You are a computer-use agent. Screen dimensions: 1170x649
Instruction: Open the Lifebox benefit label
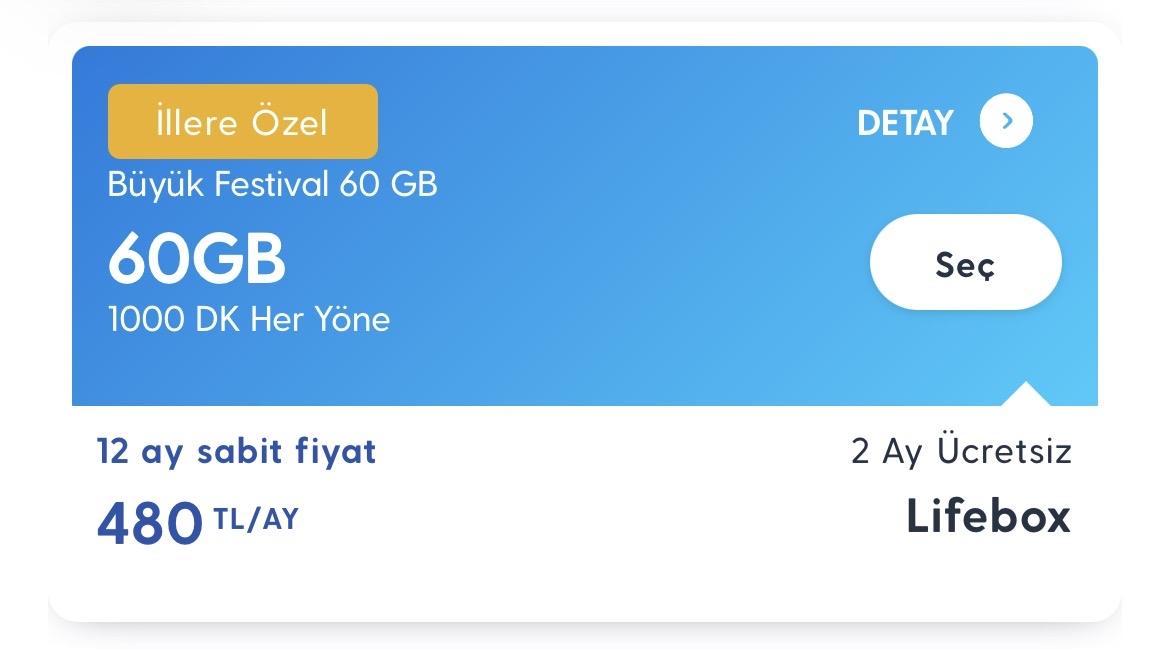click(x=989, y=516)
